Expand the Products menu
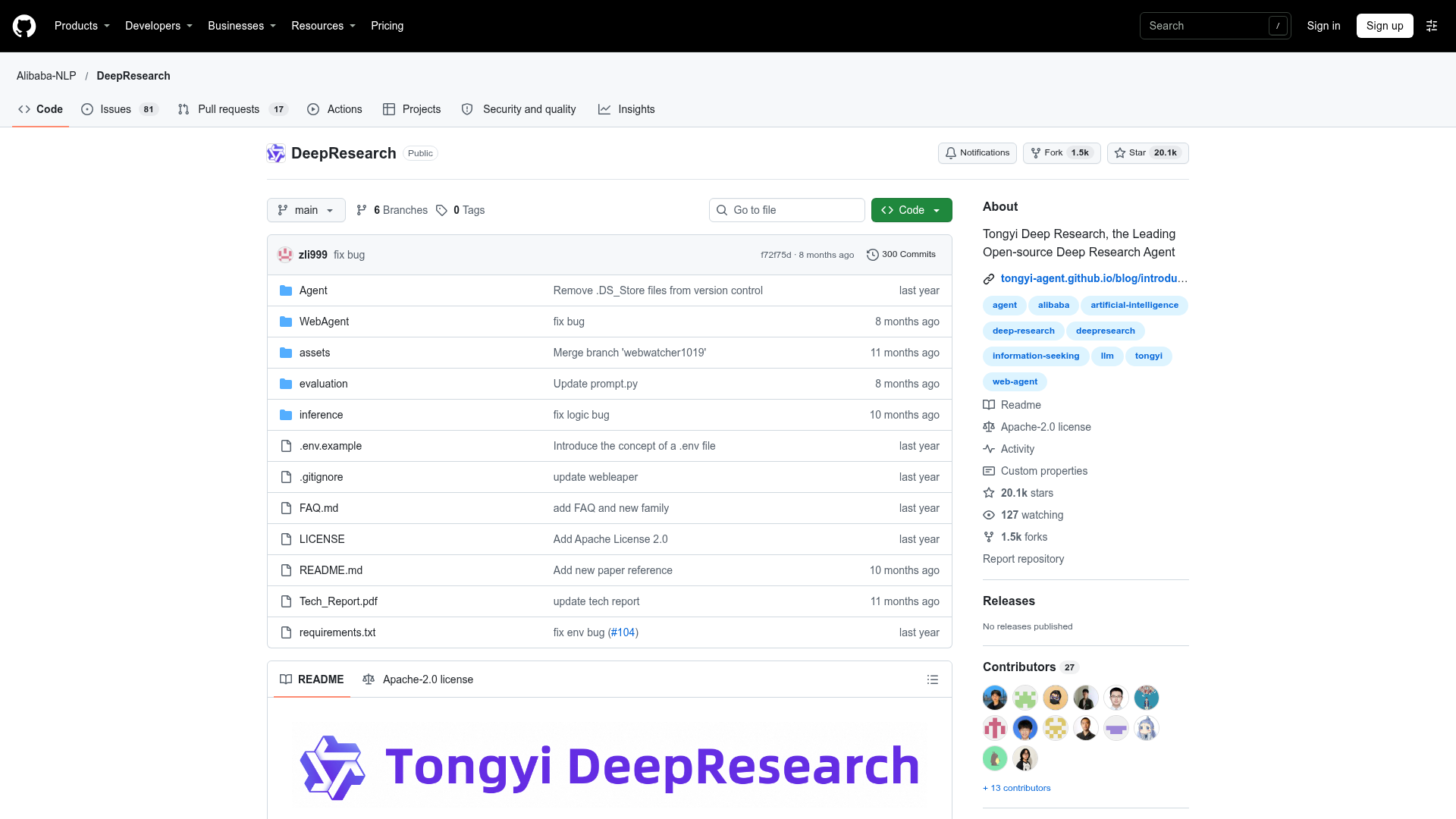The width and height of the screenshot is (1456, 819). tap(82, 26)
